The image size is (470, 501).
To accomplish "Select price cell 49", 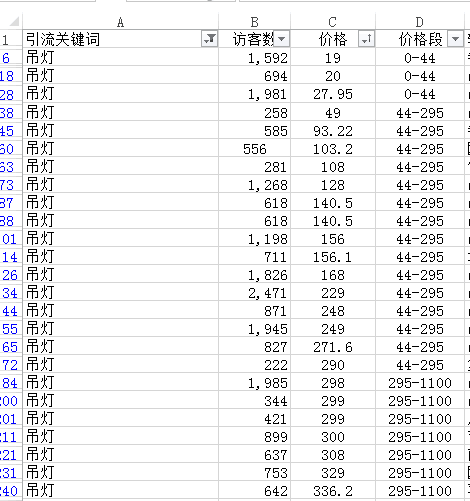I will tap(333, 112).
